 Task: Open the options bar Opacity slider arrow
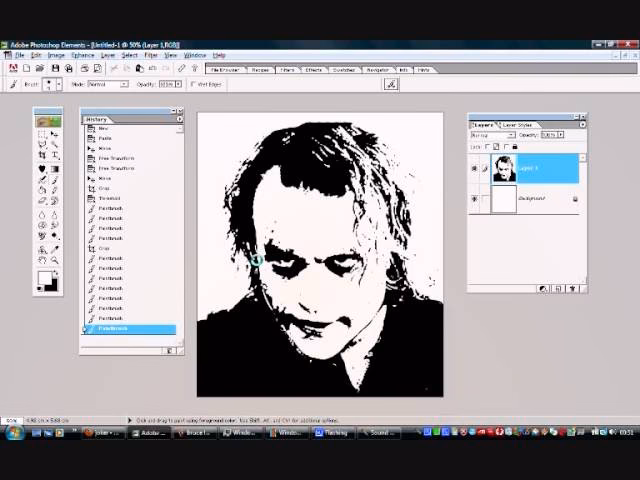point(178,84)
